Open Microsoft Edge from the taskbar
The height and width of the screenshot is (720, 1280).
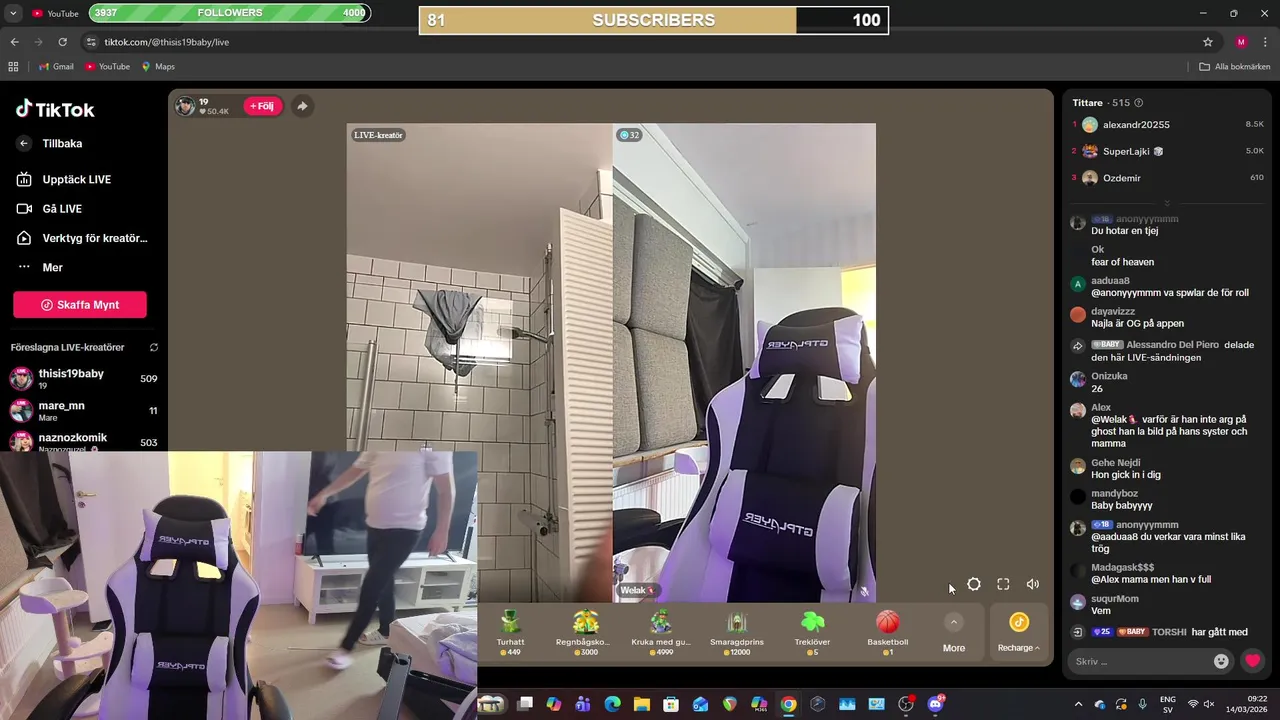pyautogui.click(x=612, y=704)
